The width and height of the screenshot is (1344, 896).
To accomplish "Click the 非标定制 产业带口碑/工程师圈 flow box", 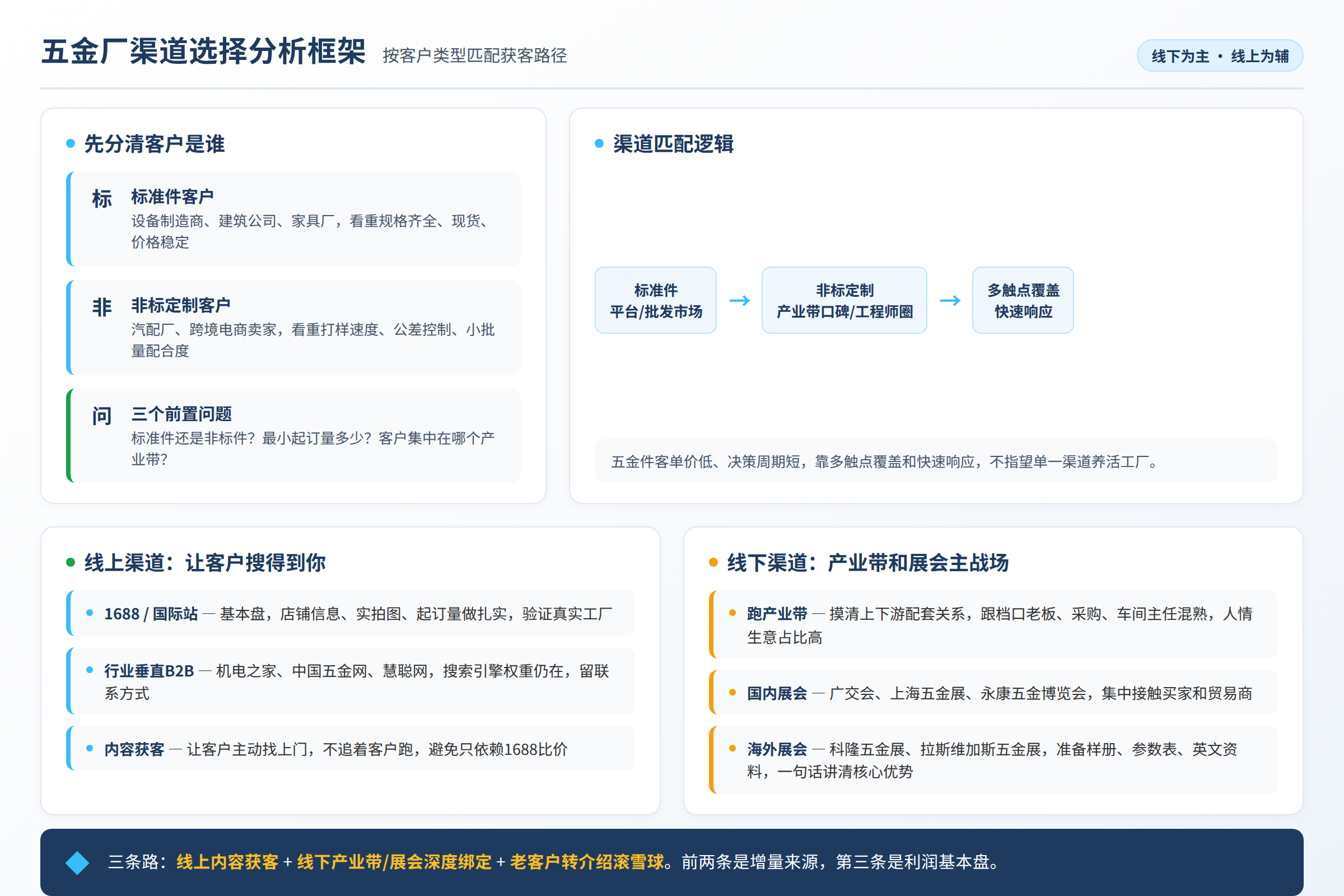I will click(x=844, y=300).
